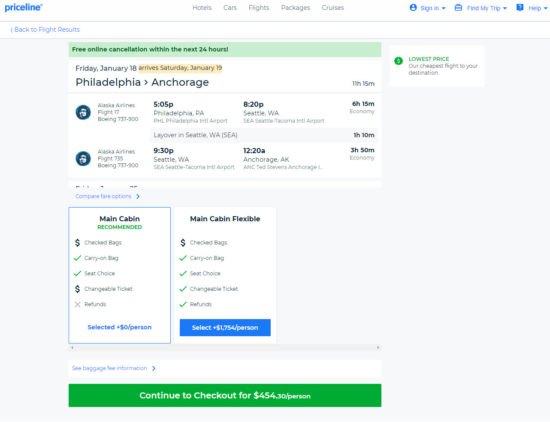
Task: Select Main Cabin Flexible for +$1,754/person
Action: coord(225,327)
